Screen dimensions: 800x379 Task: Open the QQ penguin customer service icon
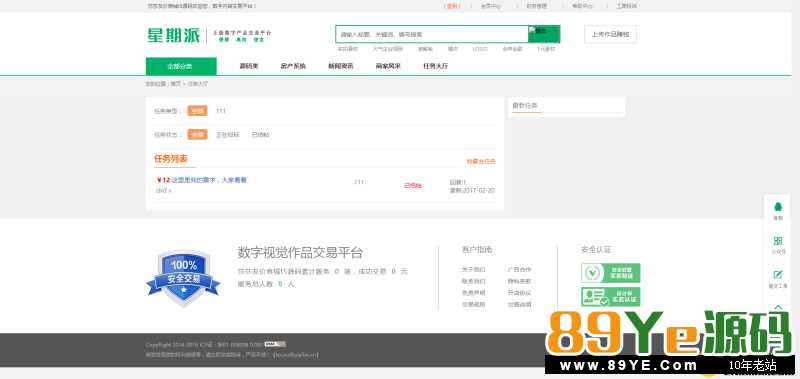click(778, 207)
